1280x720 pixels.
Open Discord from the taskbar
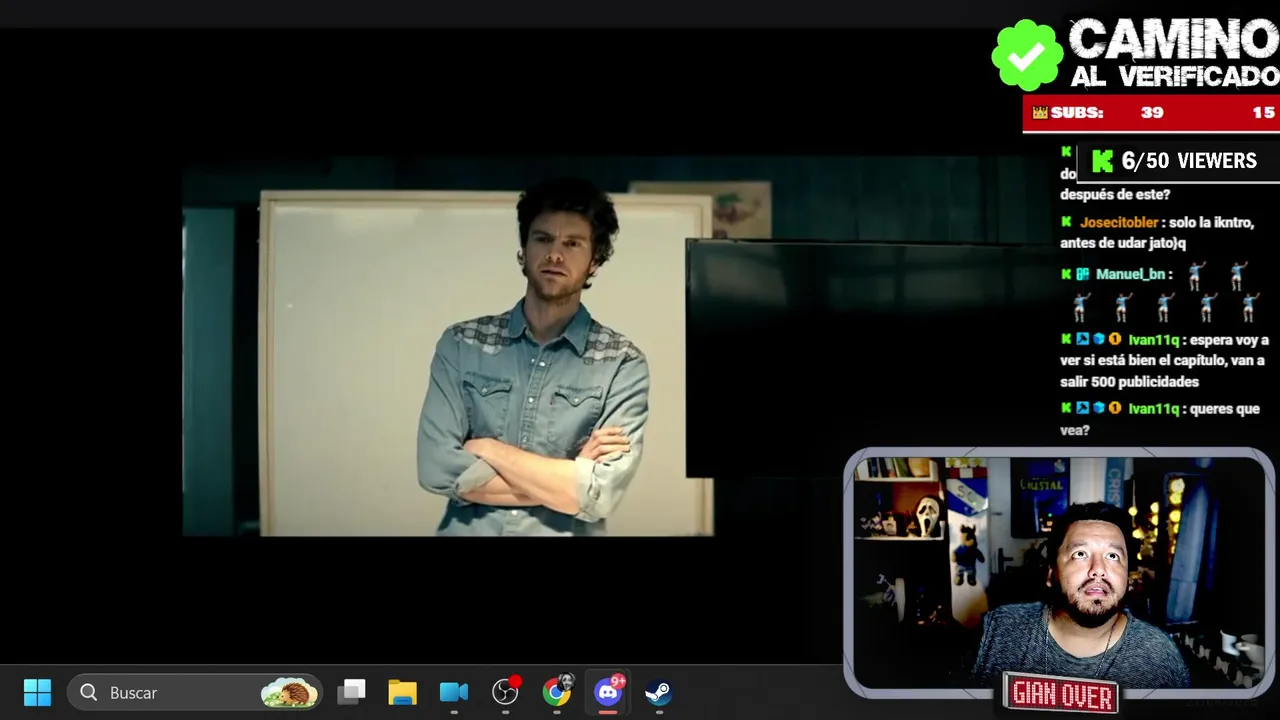[x=608, y=692]
